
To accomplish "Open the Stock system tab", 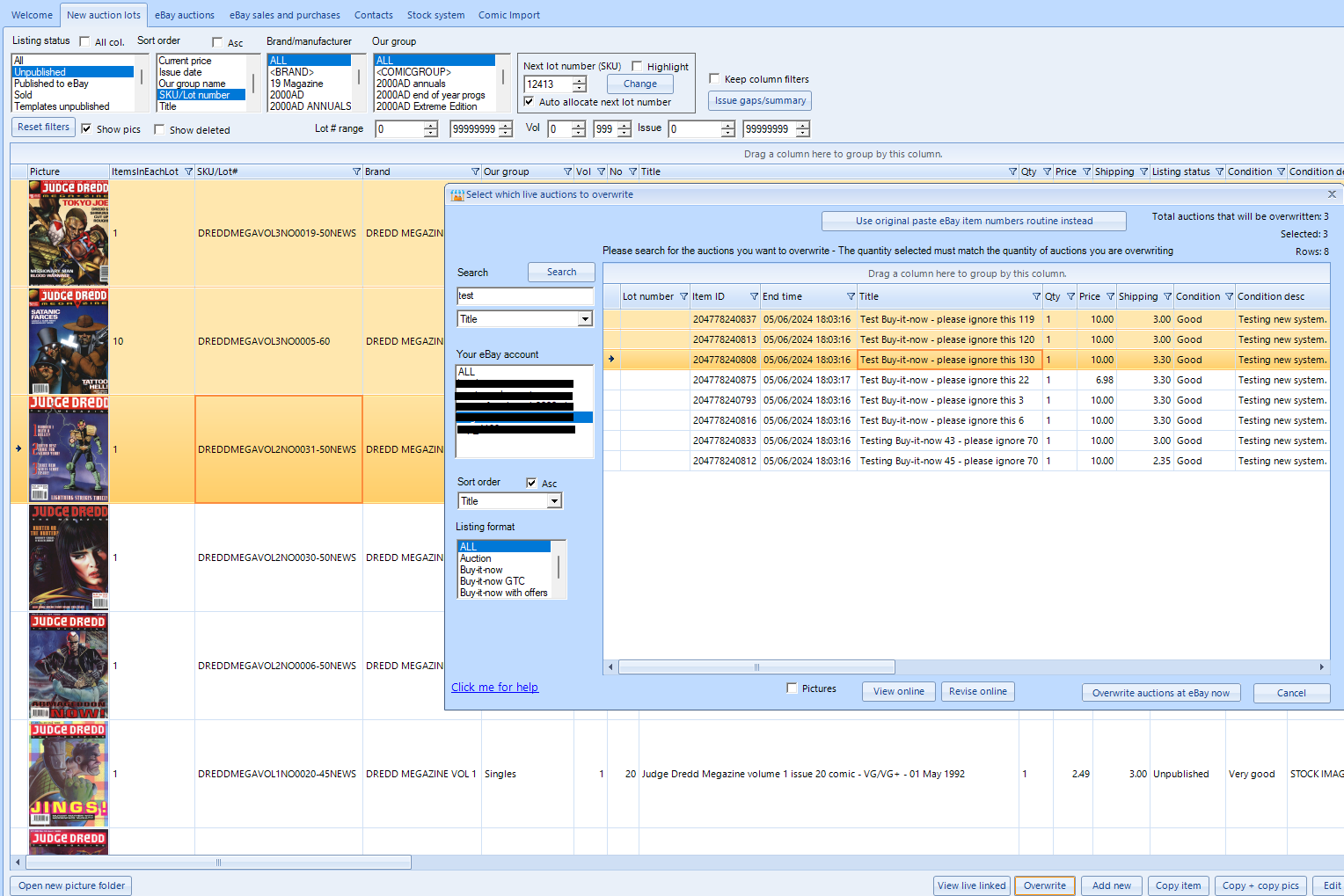I will tap(435, 15).
